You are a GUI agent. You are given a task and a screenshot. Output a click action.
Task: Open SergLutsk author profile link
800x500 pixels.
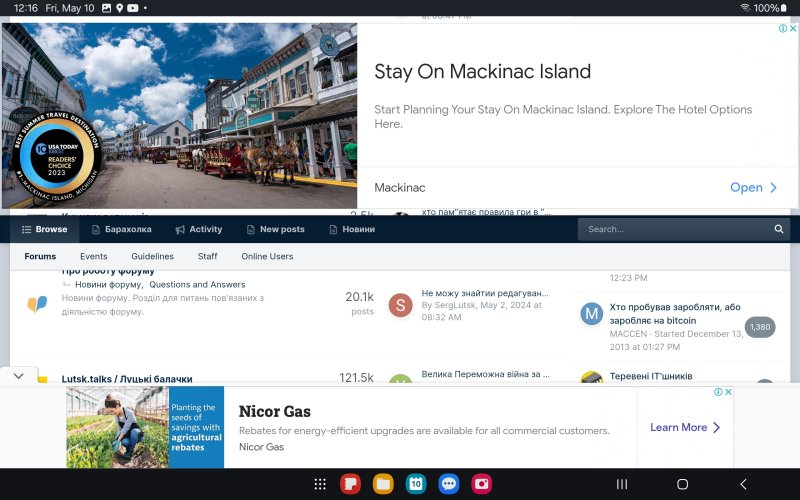coord(455,305)
